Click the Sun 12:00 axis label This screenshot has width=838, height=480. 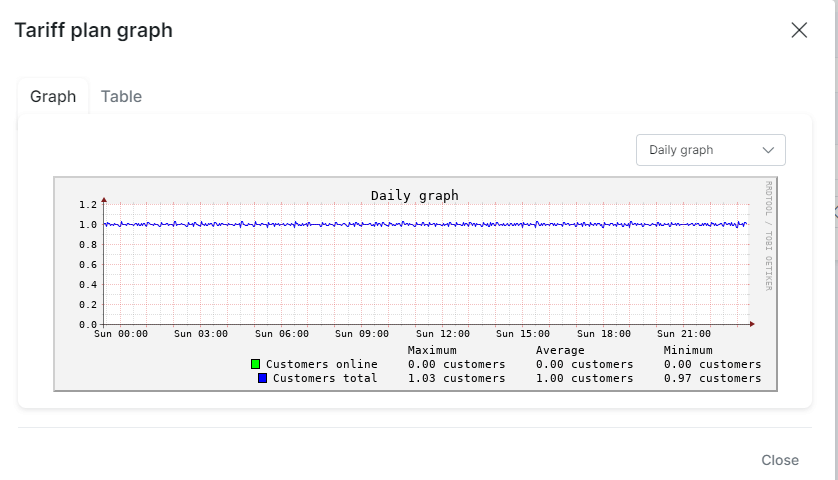[443, 334]
